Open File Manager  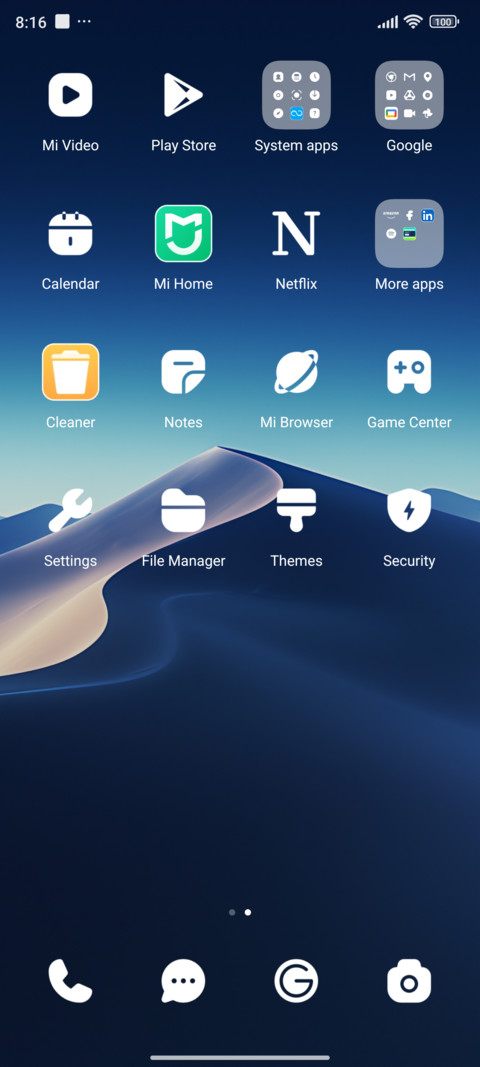coord(183,510)
